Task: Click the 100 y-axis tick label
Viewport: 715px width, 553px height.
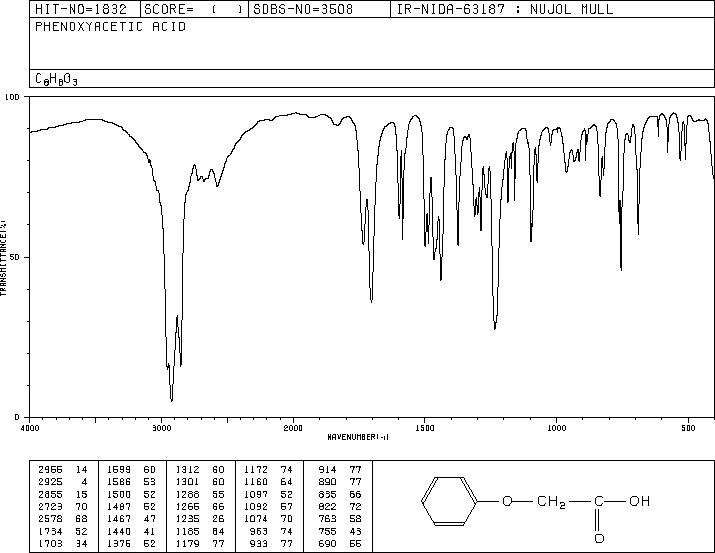Action: [x=13, y=97]
